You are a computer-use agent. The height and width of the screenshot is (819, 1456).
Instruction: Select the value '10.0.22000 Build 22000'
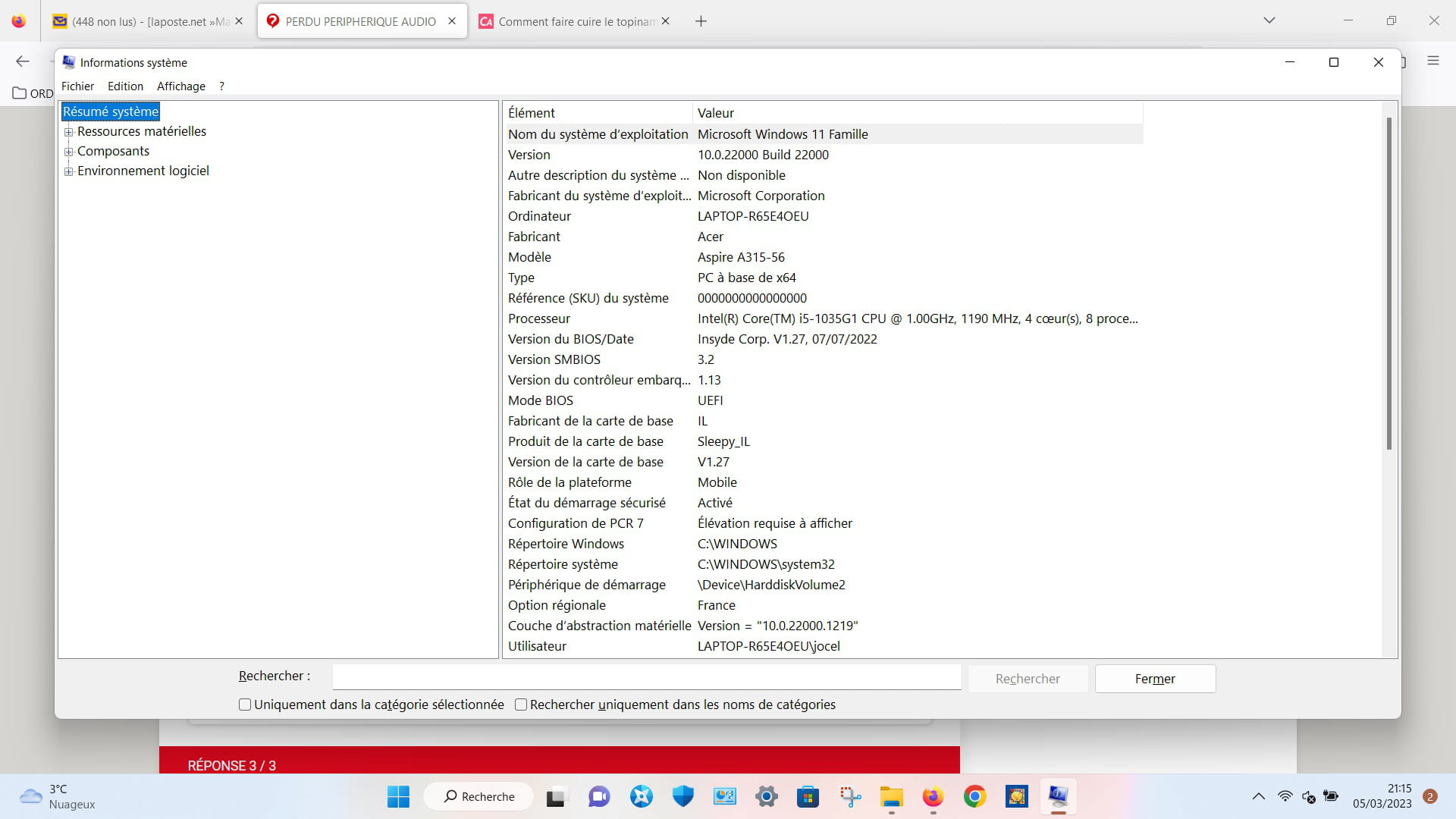point(763,155)
